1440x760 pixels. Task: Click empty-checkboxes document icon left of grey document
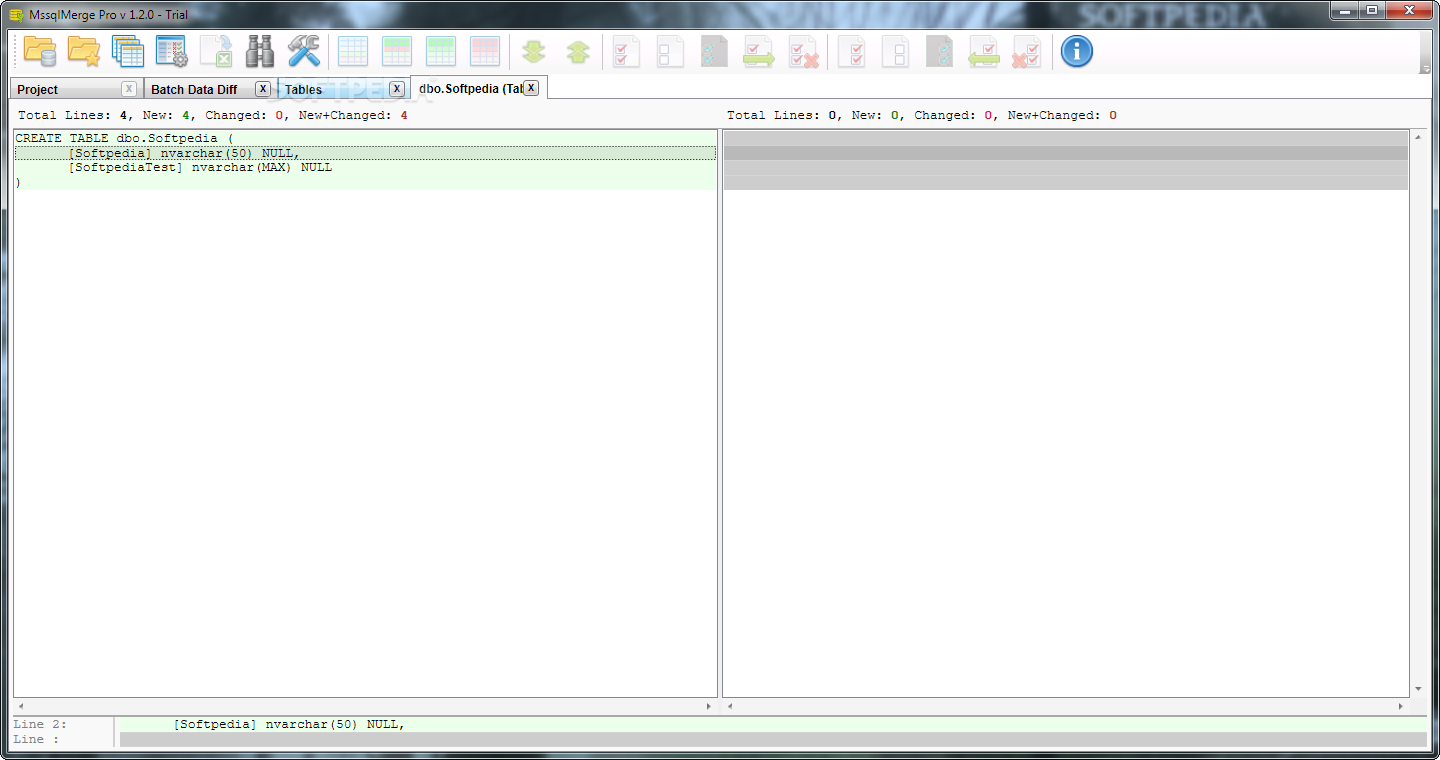pos(671,51)
